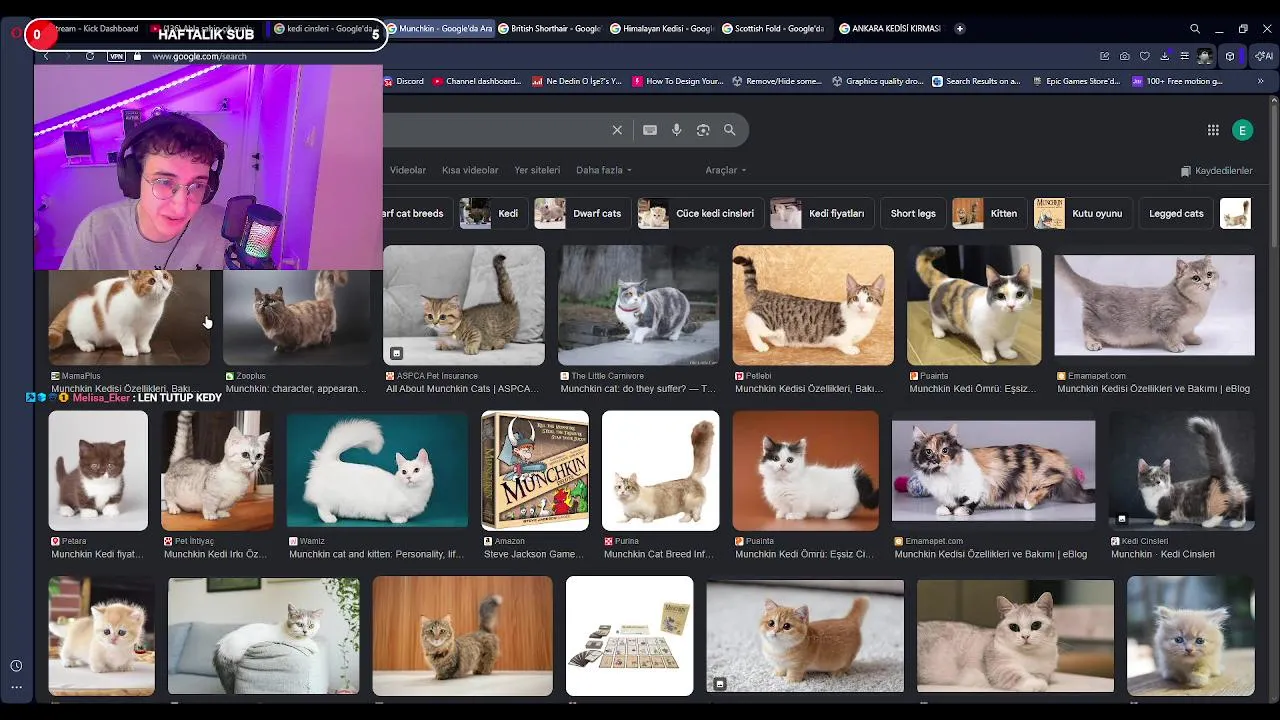Reload the page

pyautogui.click(x=90, y=56)
